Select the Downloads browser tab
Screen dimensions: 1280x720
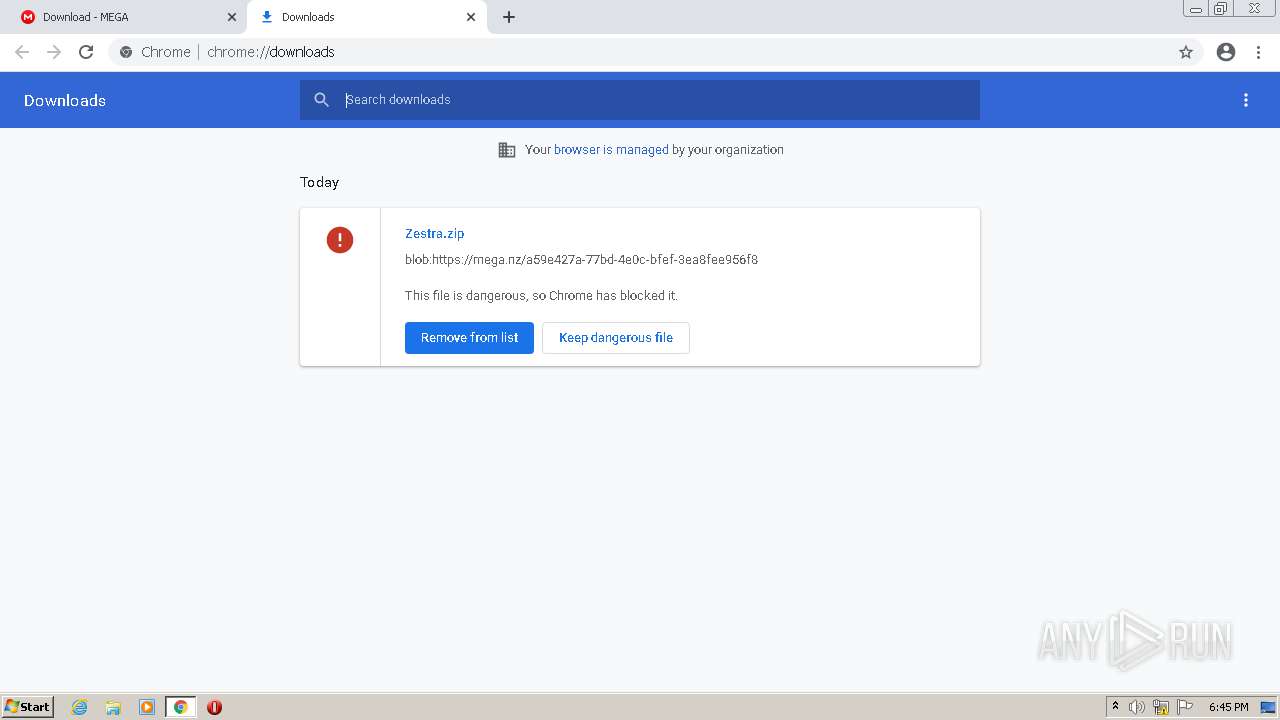(x=366, y=17)
